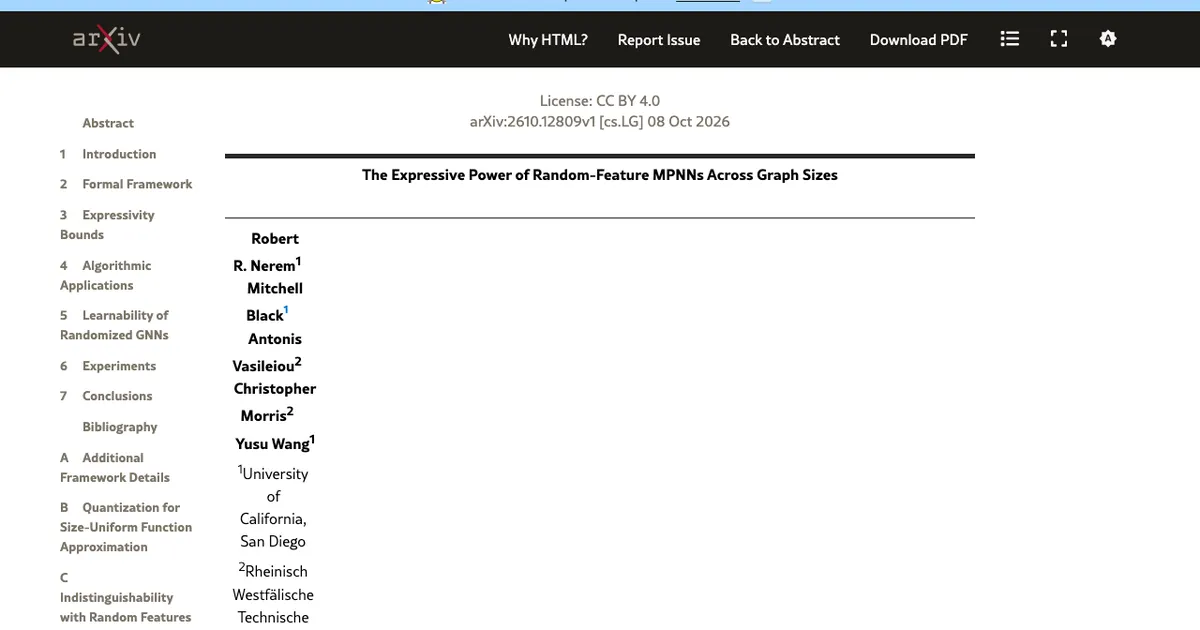Jump to the Bibliography section
Image resolution: width=1200 pixels, height=630 pixels.
tap(120, 427)
